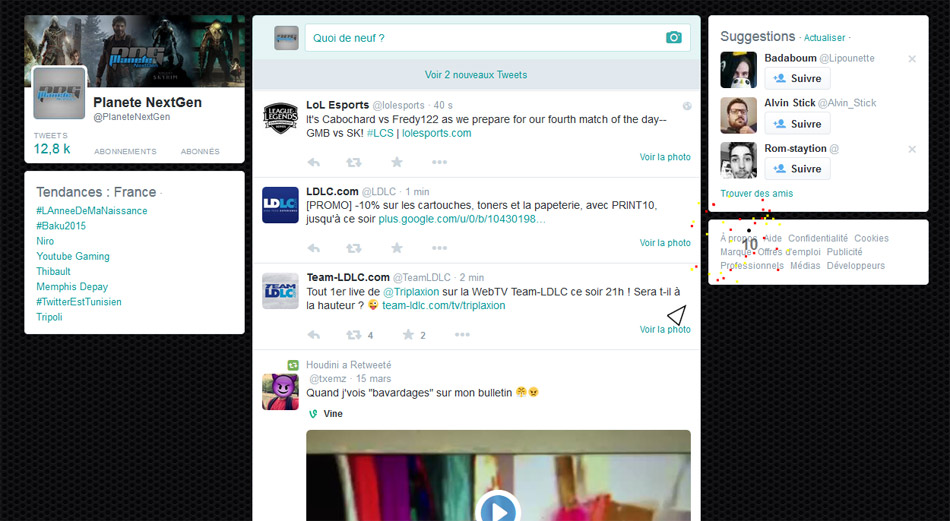This screenshot has width=950, height=521.
Task: Follow Alvin Stick
Action: coord(797,124)
